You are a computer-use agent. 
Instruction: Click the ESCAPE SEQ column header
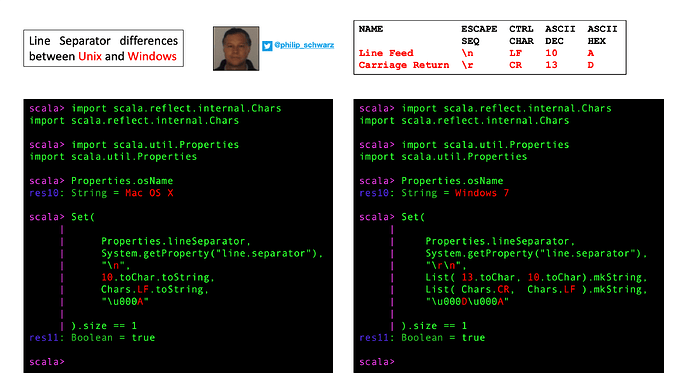point(479,35)
